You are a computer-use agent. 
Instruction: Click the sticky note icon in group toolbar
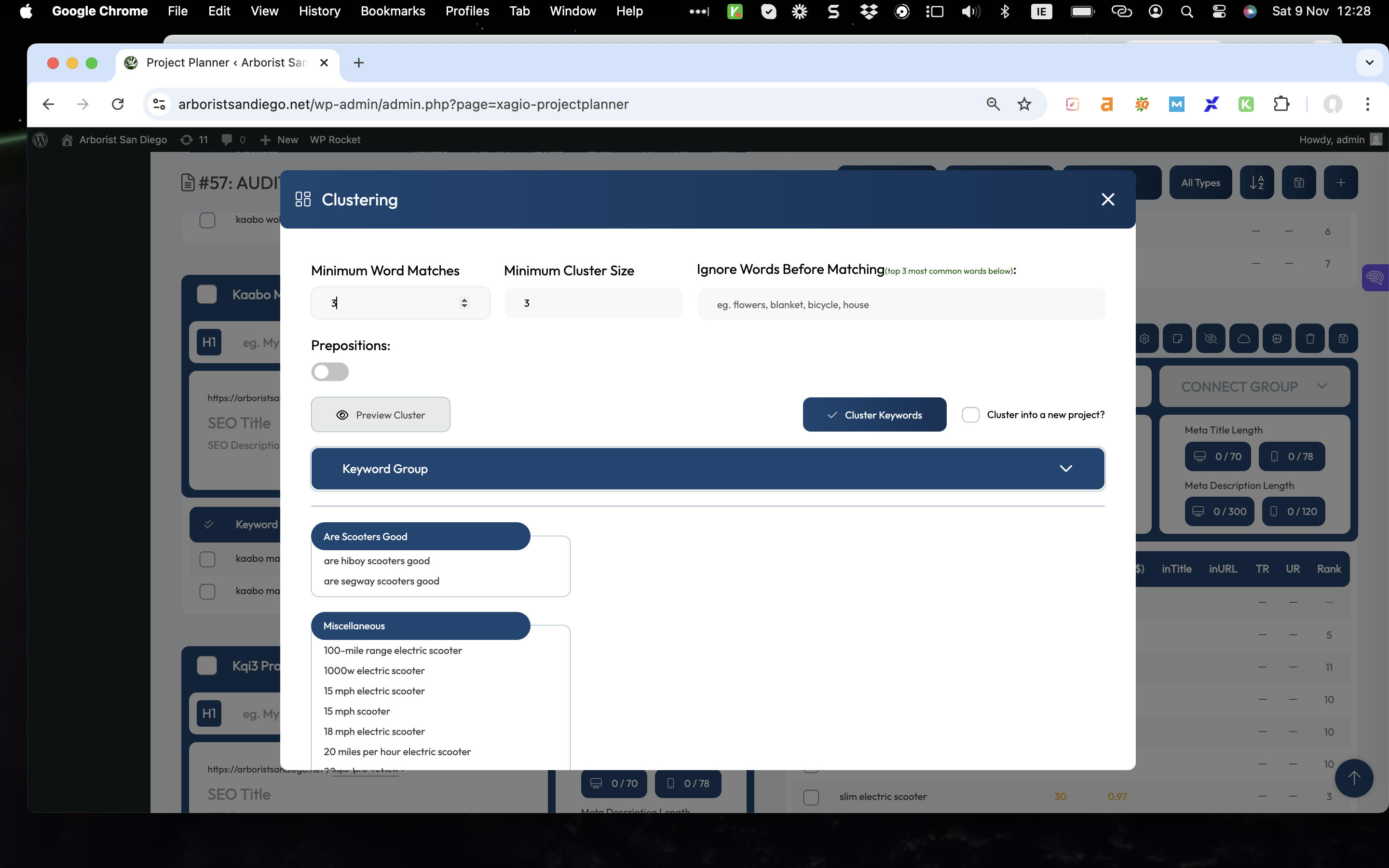(1177, 339)
